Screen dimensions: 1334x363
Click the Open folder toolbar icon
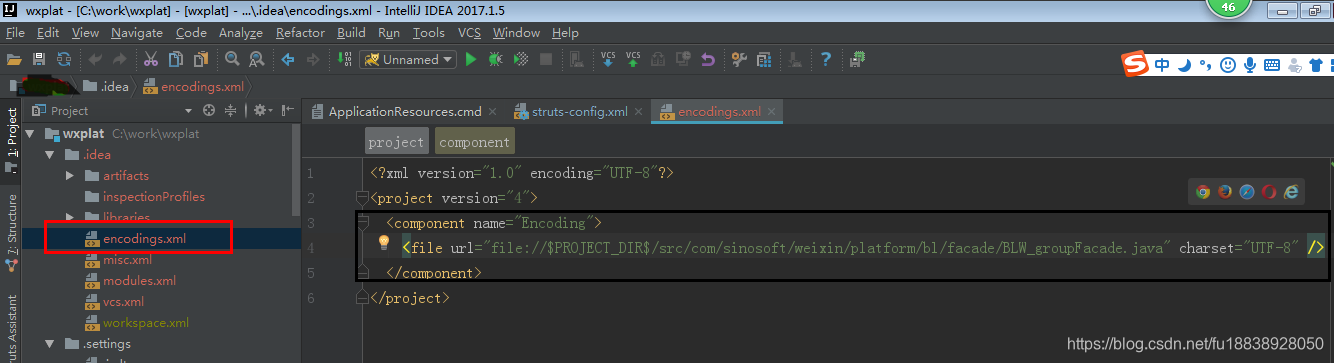15,59
